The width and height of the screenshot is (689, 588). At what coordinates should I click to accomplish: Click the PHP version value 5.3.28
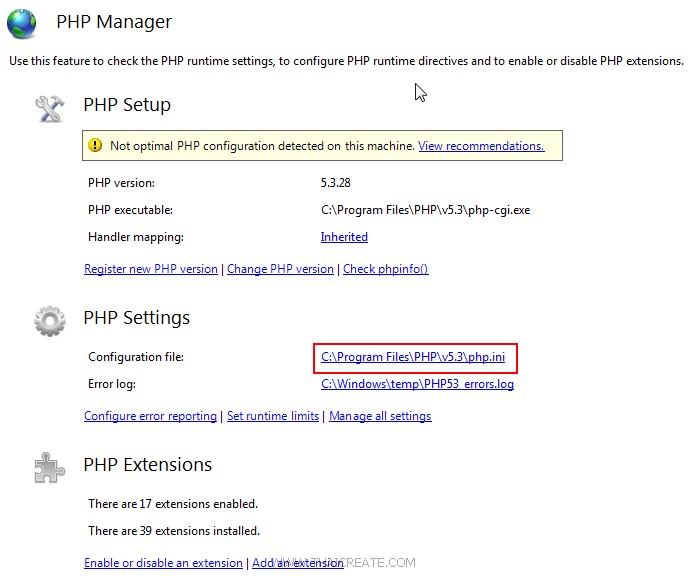(x=336, y=183)
